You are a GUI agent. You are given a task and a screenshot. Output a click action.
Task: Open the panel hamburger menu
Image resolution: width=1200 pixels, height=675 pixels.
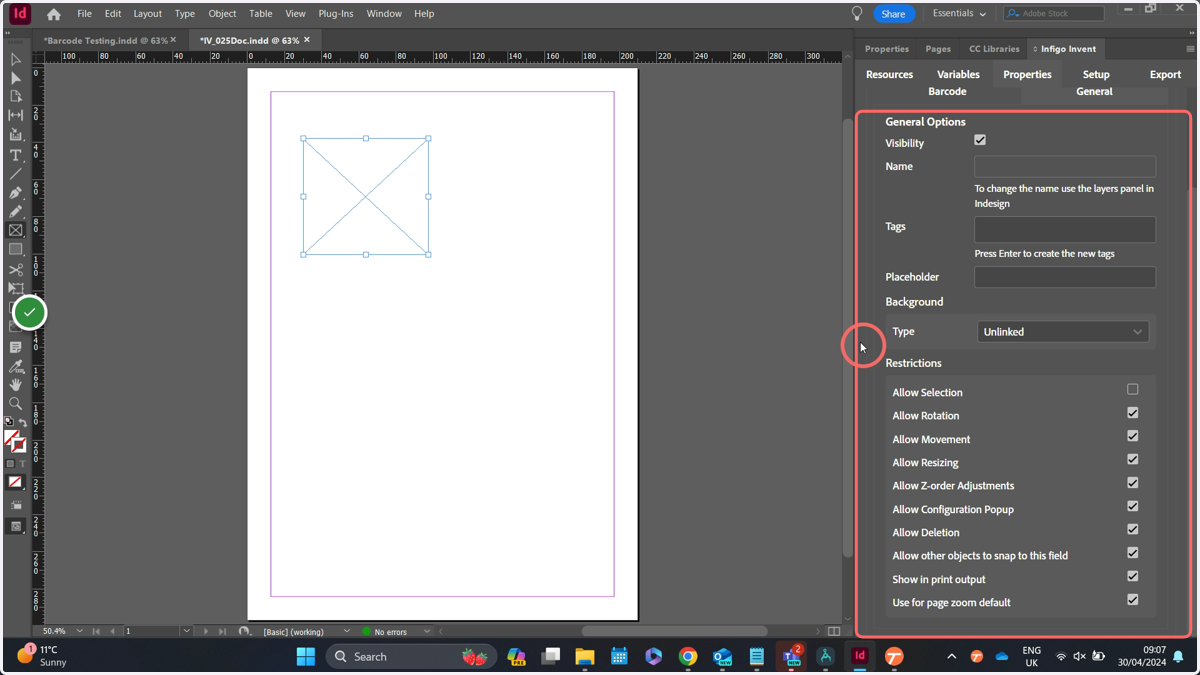click(x=1190, y=49)
